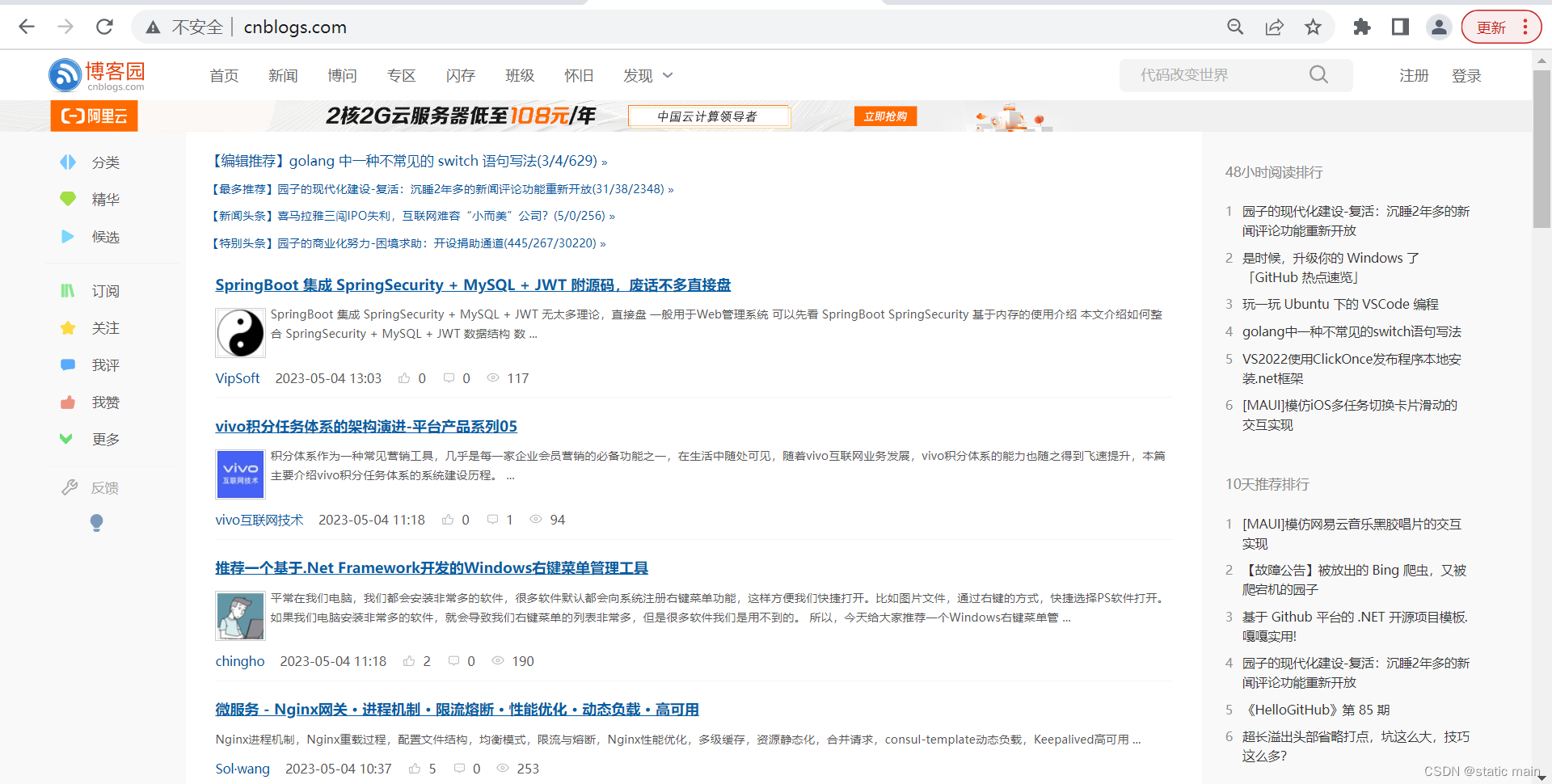This screenshot has width=1552, height=784.
Task: Open author VipSoft's profile link
Action: [238, 378]
